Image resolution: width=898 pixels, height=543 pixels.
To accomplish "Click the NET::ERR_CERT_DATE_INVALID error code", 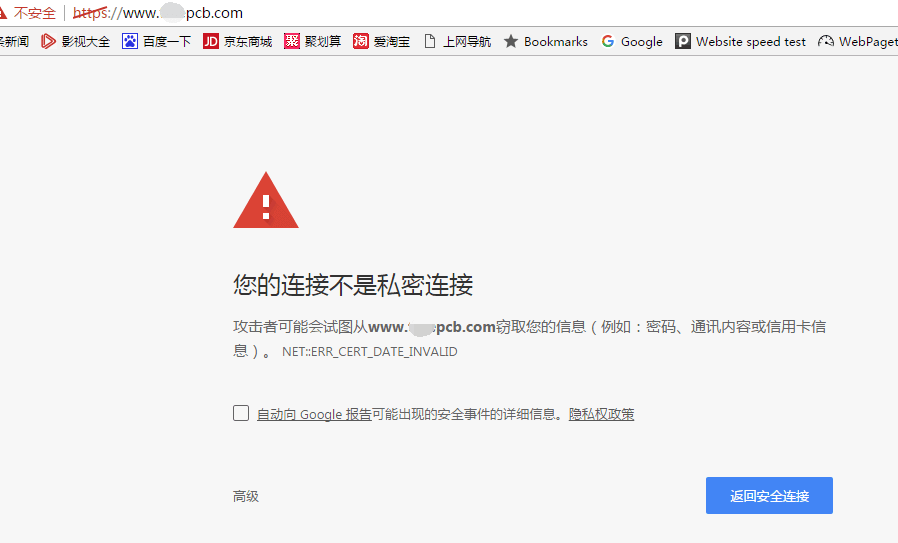I will coord(369,352).
